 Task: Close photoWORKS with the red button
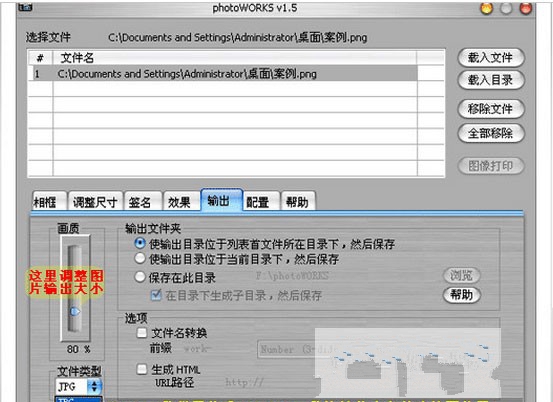pyautogui.click(x=526, y=8)
